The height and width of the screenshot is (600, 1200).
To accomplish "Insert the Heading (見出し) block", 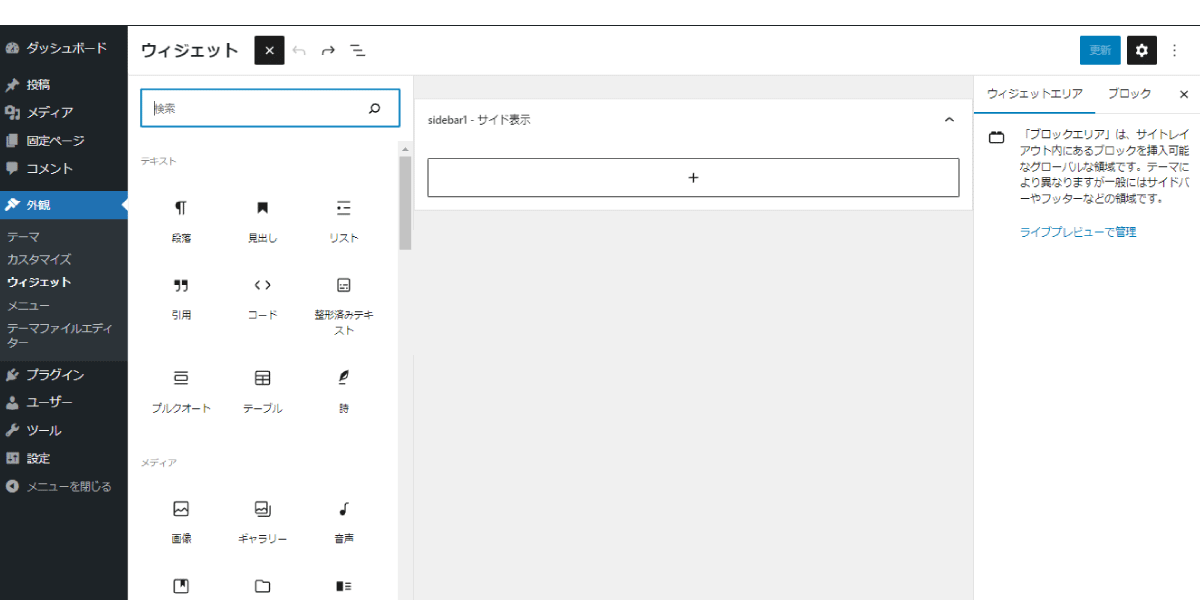I will (262, 221).
